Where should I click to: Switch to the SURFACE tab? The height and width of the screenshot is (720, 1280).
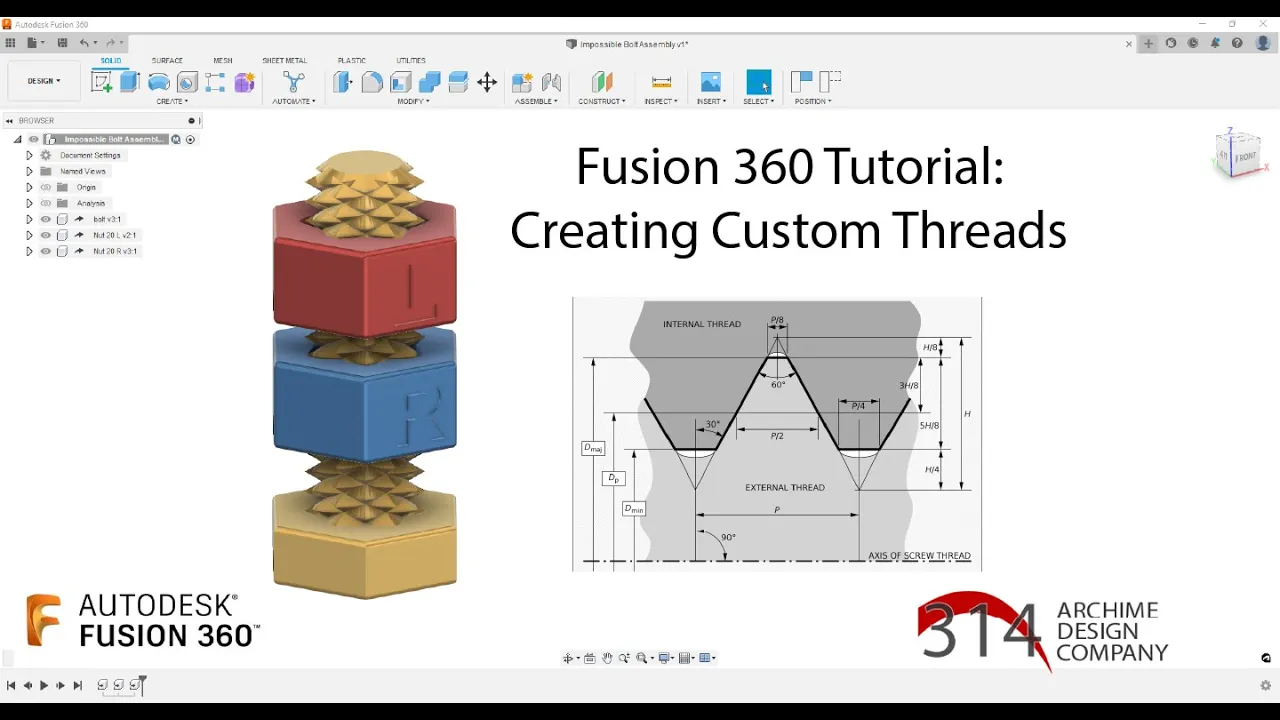(167, 60)
